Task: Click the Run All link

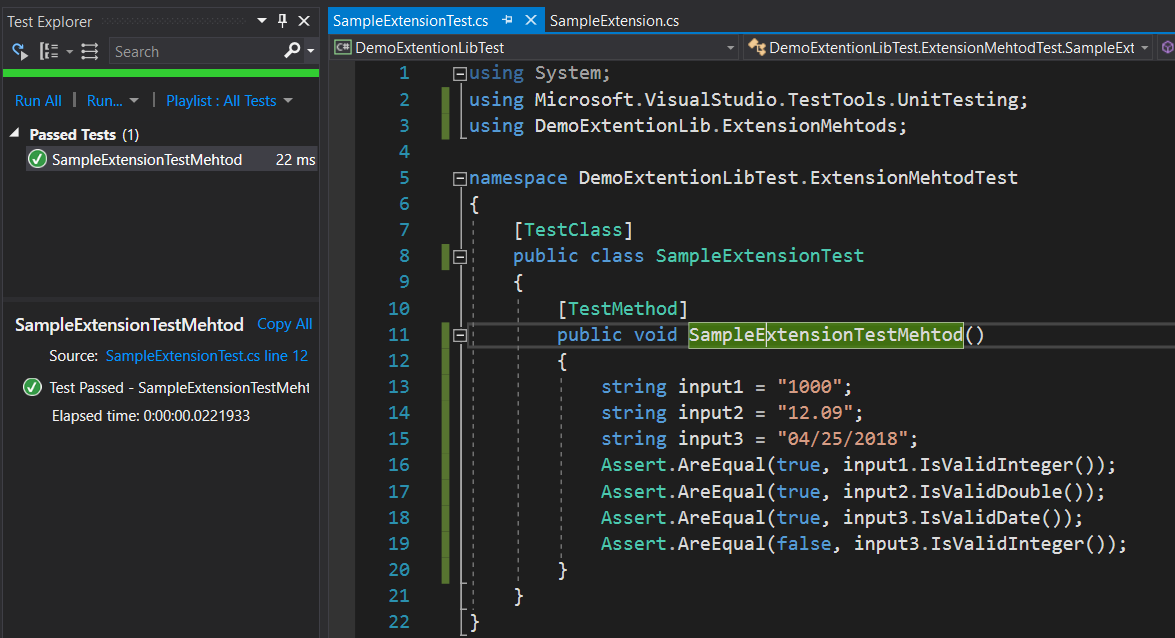Action: click(38, 100)
